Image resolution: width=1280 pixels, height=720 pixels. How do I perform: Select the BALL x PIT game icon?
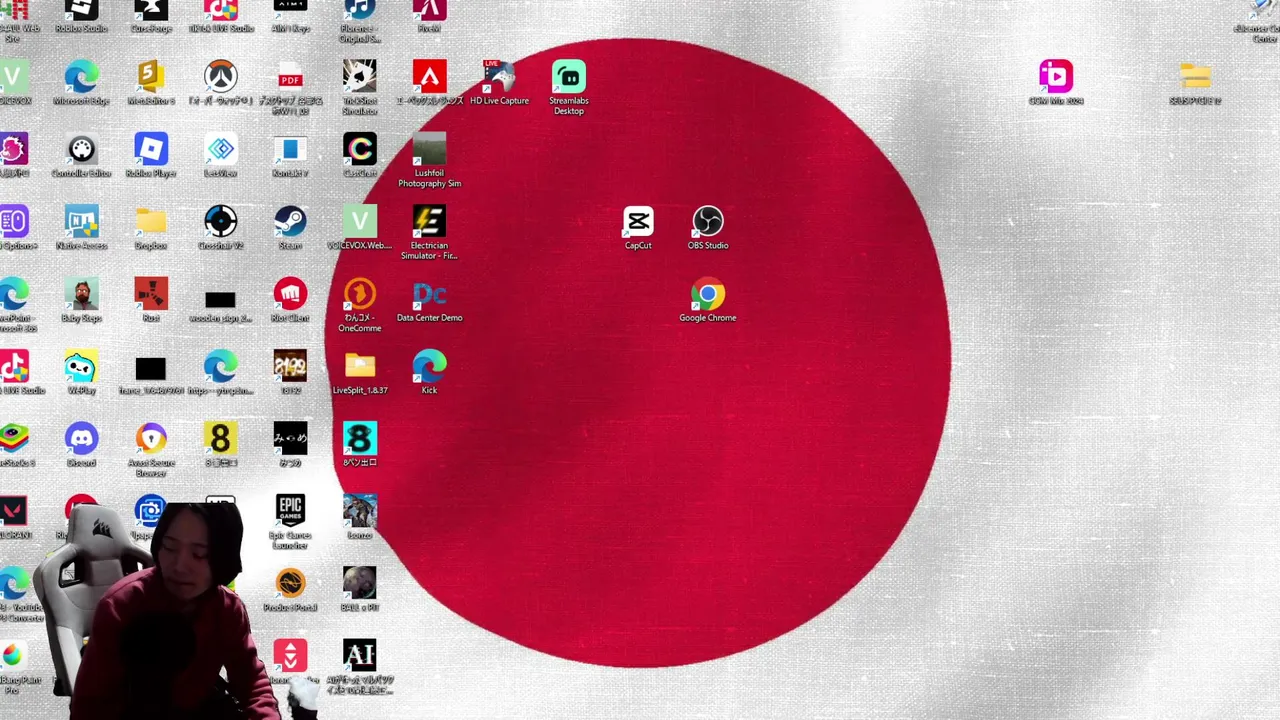(x=360, y=584)
